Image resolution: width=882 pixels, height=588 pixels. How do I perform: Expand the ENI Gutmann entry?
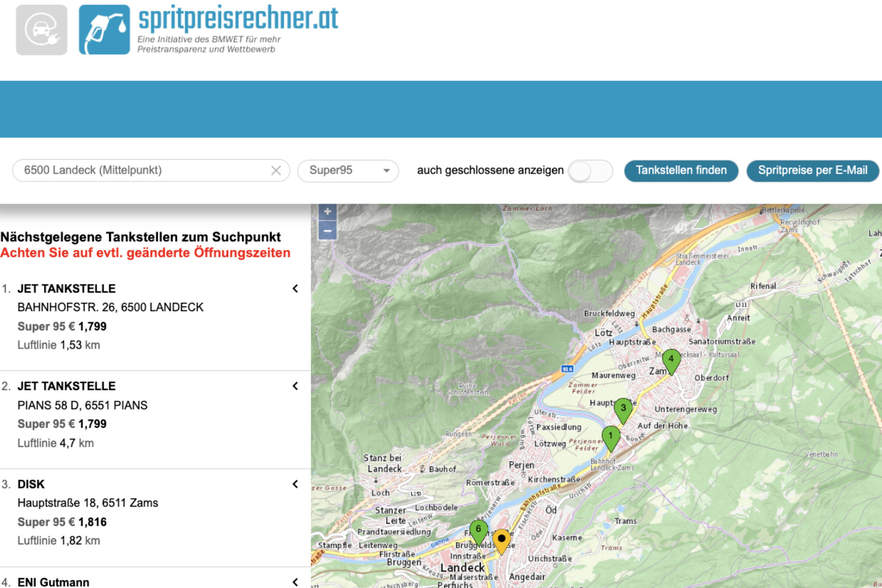click(x=295, y=582)
